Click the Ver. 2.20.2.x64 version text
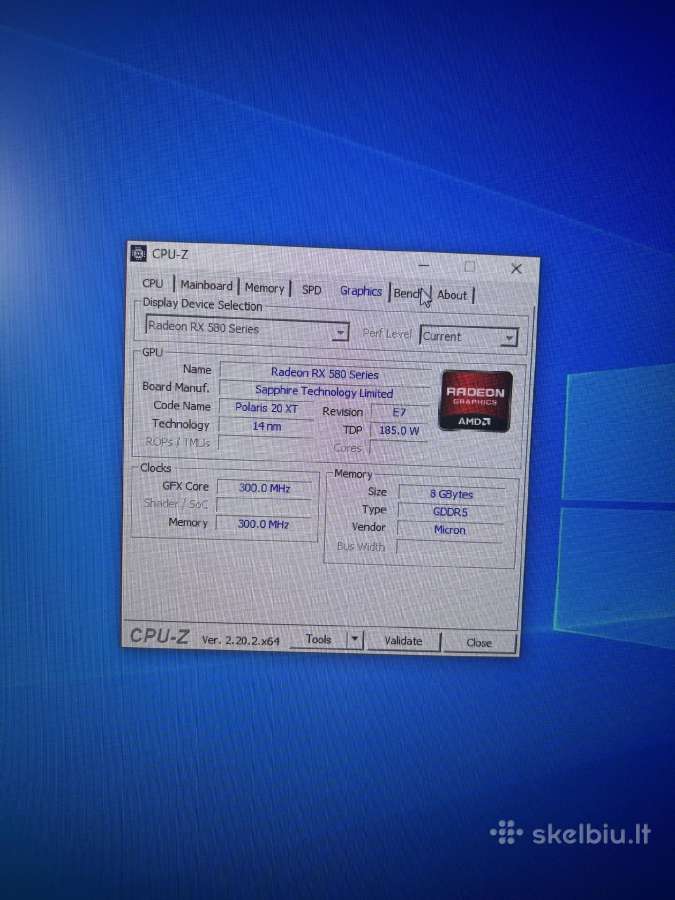 point(240,640)
